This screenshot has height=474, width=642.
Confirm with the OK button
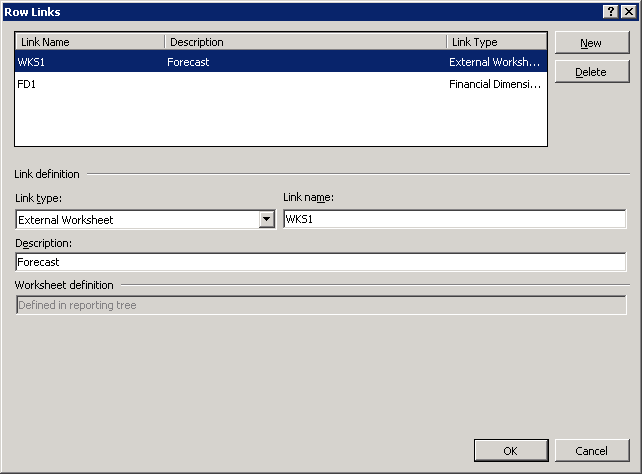510,451
